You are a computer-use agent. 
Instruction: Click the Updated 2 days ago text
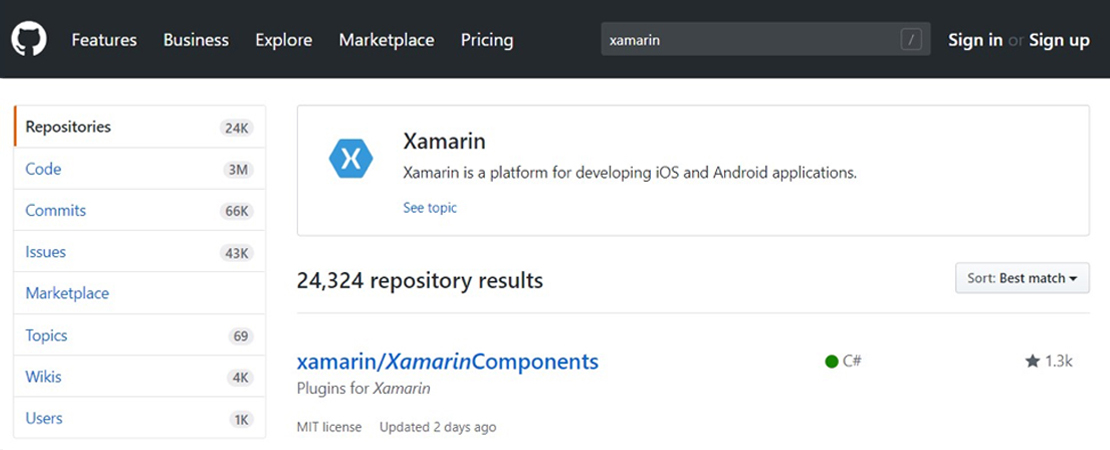click(437, 427)
